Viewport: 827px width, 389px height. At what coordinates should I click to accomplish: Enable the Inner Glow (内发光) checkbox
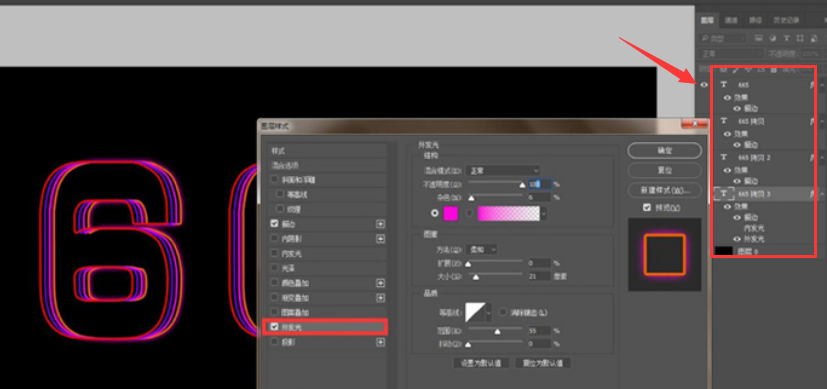[x=274, y=253]
